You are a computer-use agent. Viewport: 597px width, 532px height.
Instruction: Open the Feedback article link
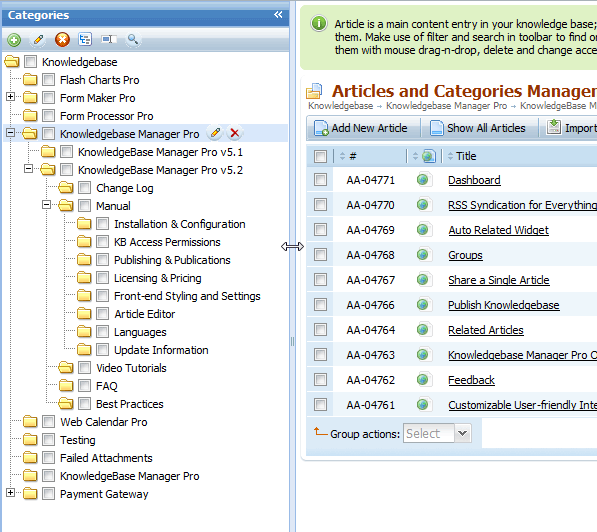[471, 380]
